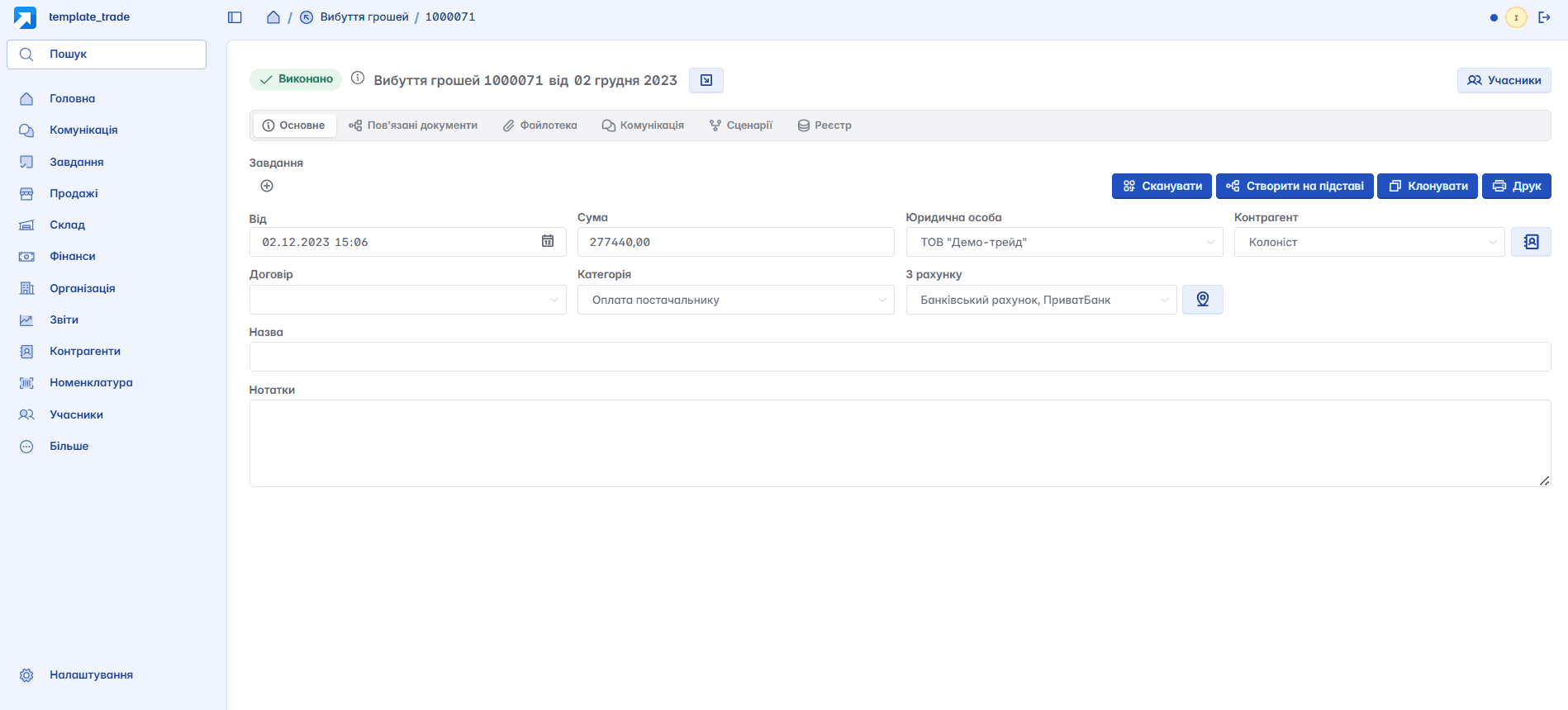Click the Звіти chart icon in sidebar
The image size is (1568, 710).
[x=26, y=319]
